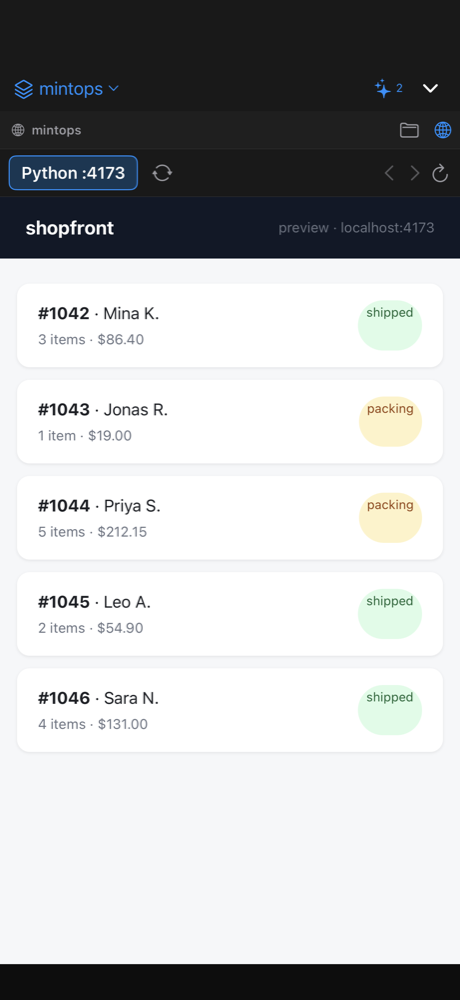Screen dimensions: 460x1000
Task: Click shipped badge on order #1045
Action: [x=390, y=614]
